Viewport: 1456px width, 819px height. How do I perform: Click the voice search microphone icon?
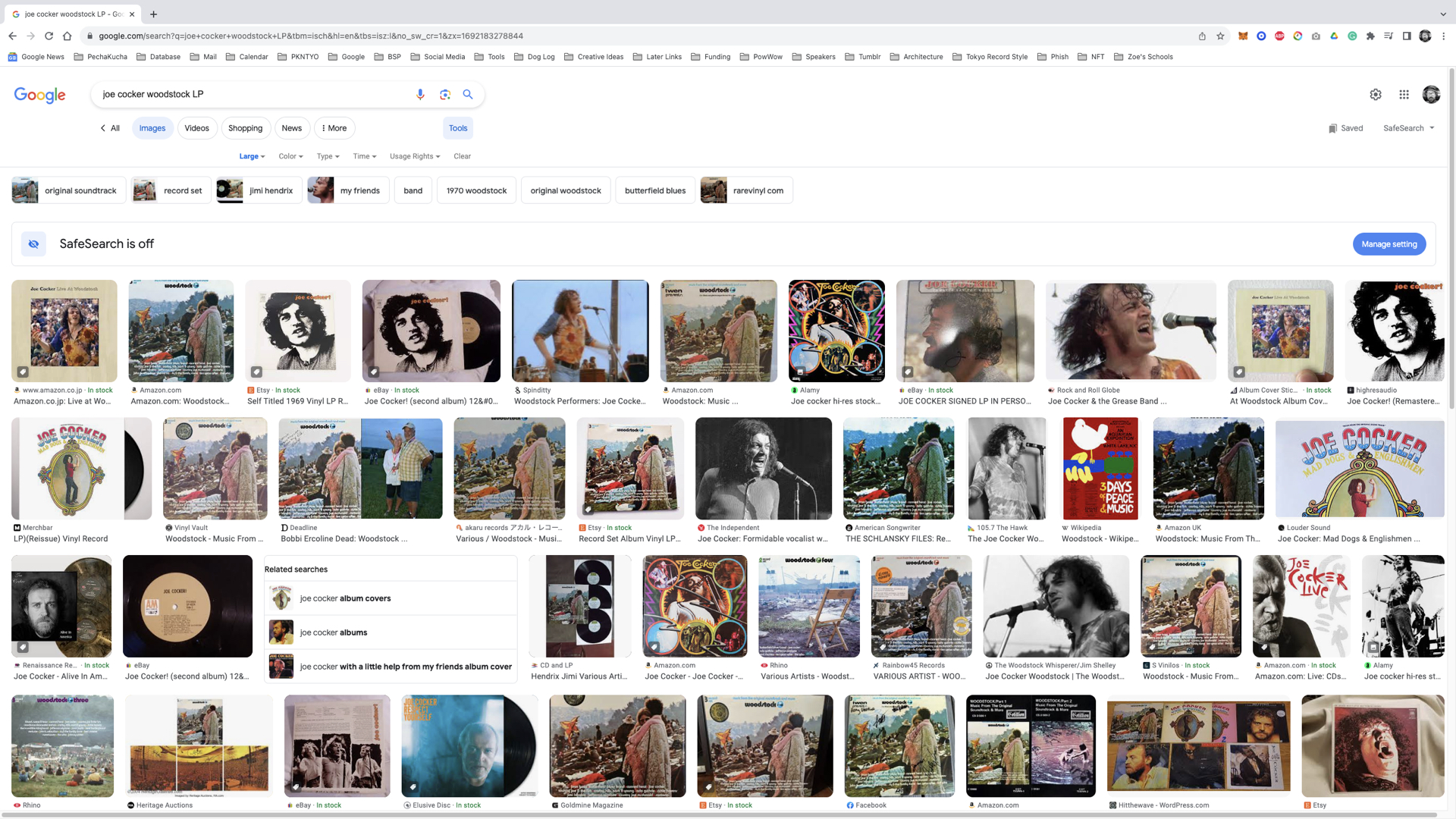click(x=420, y=94)
